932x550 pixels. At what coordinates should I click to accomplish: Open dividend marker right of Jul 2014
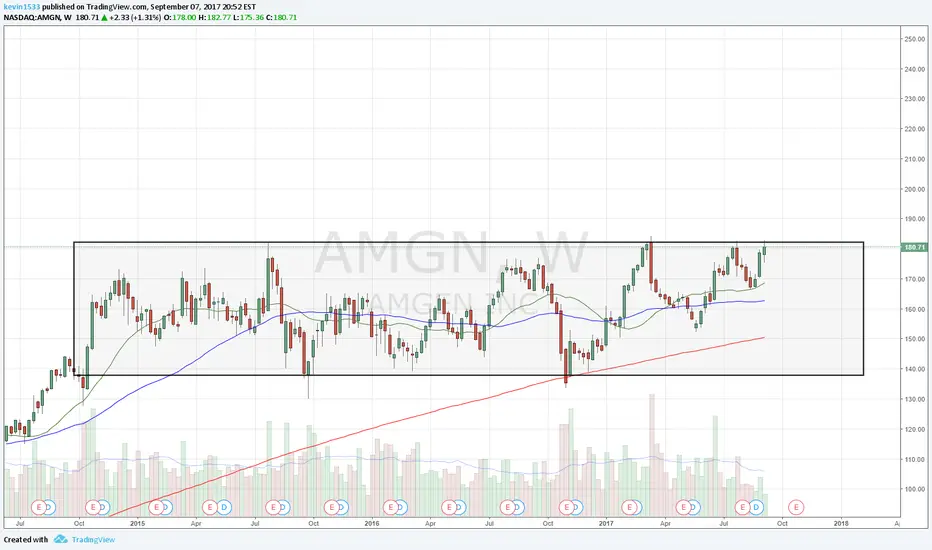pyautogui.click(x=49, y=507)
